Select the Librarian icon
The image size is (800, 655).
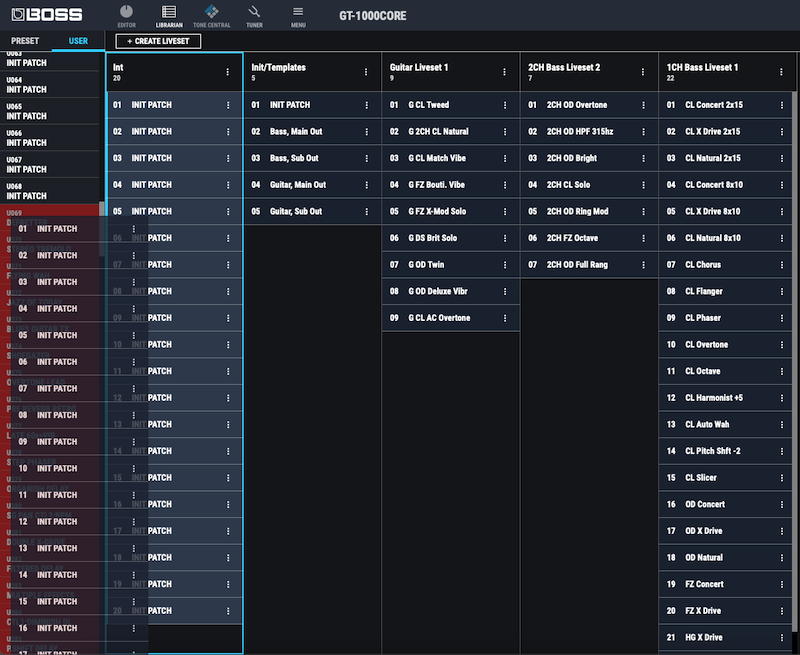coord(169,16)
